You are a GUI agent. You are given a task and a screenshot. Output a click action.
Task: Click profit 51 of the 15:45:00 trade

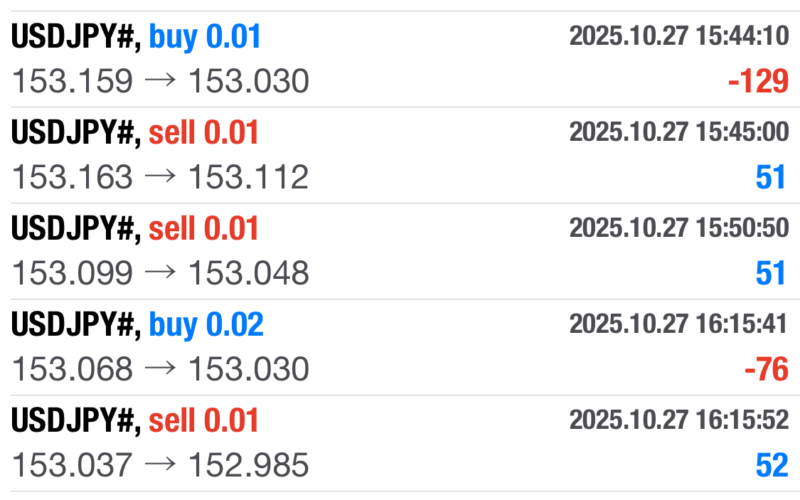click(x=770, y=178)
